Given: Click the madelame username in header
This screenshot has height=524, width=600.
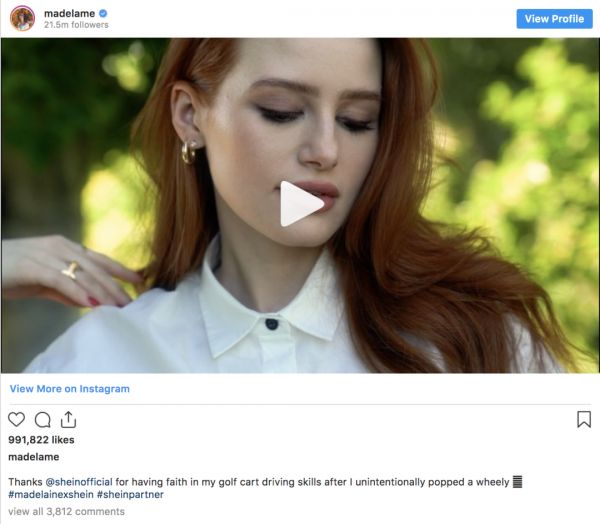Looking at the screenshot, I should point(68,12).
